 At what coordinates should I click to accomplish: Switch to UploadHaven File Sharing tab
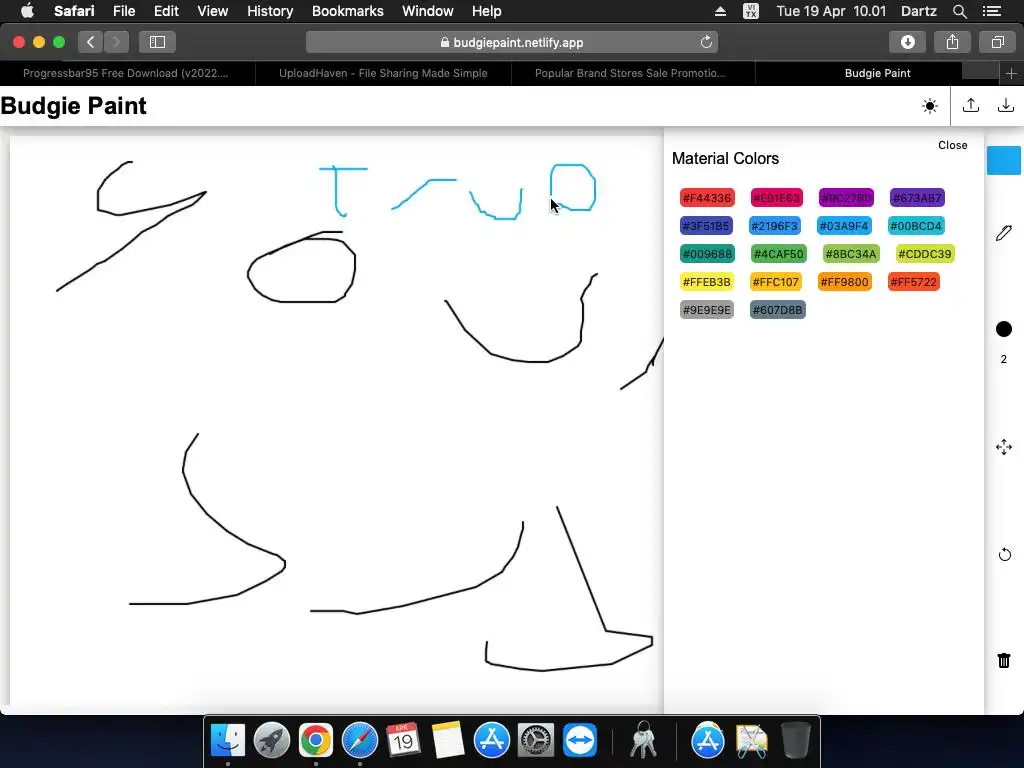coord(383,73)
